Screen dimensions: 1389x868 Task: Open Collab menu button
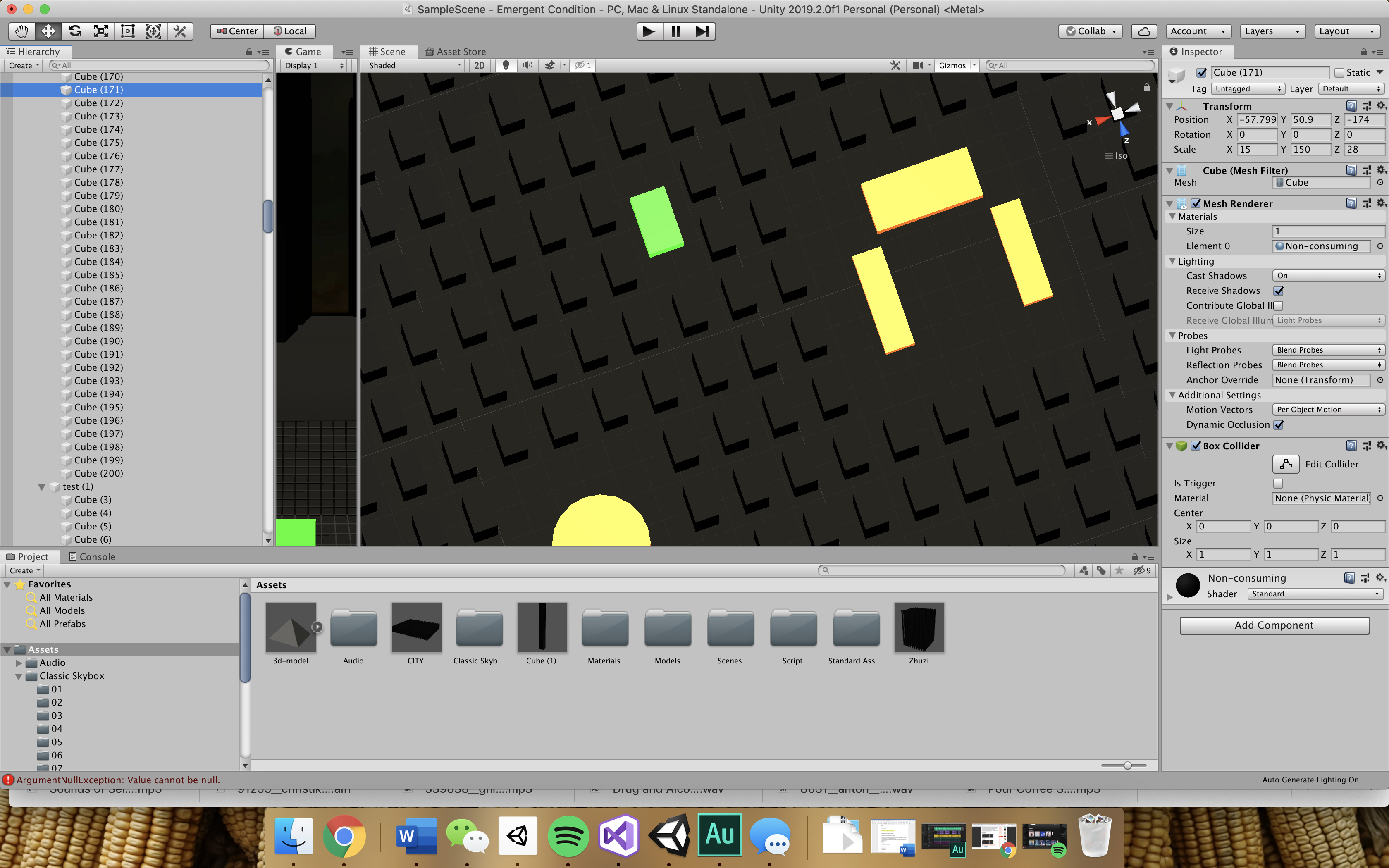coord(1090,31)
